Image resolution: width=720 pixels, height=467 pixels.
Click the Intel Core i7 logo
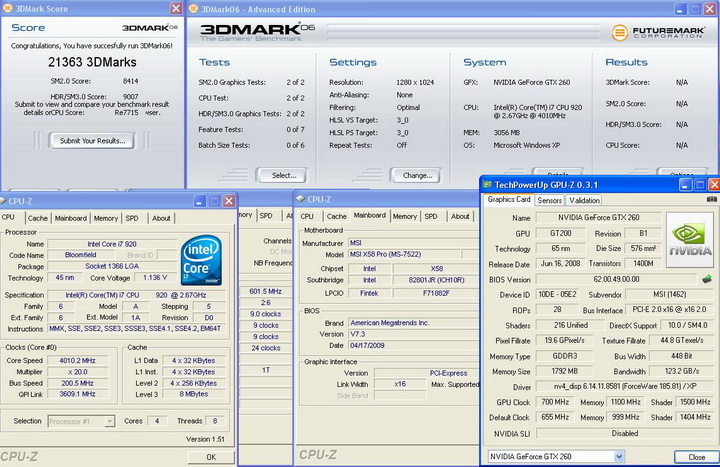(x=201, y=260)
